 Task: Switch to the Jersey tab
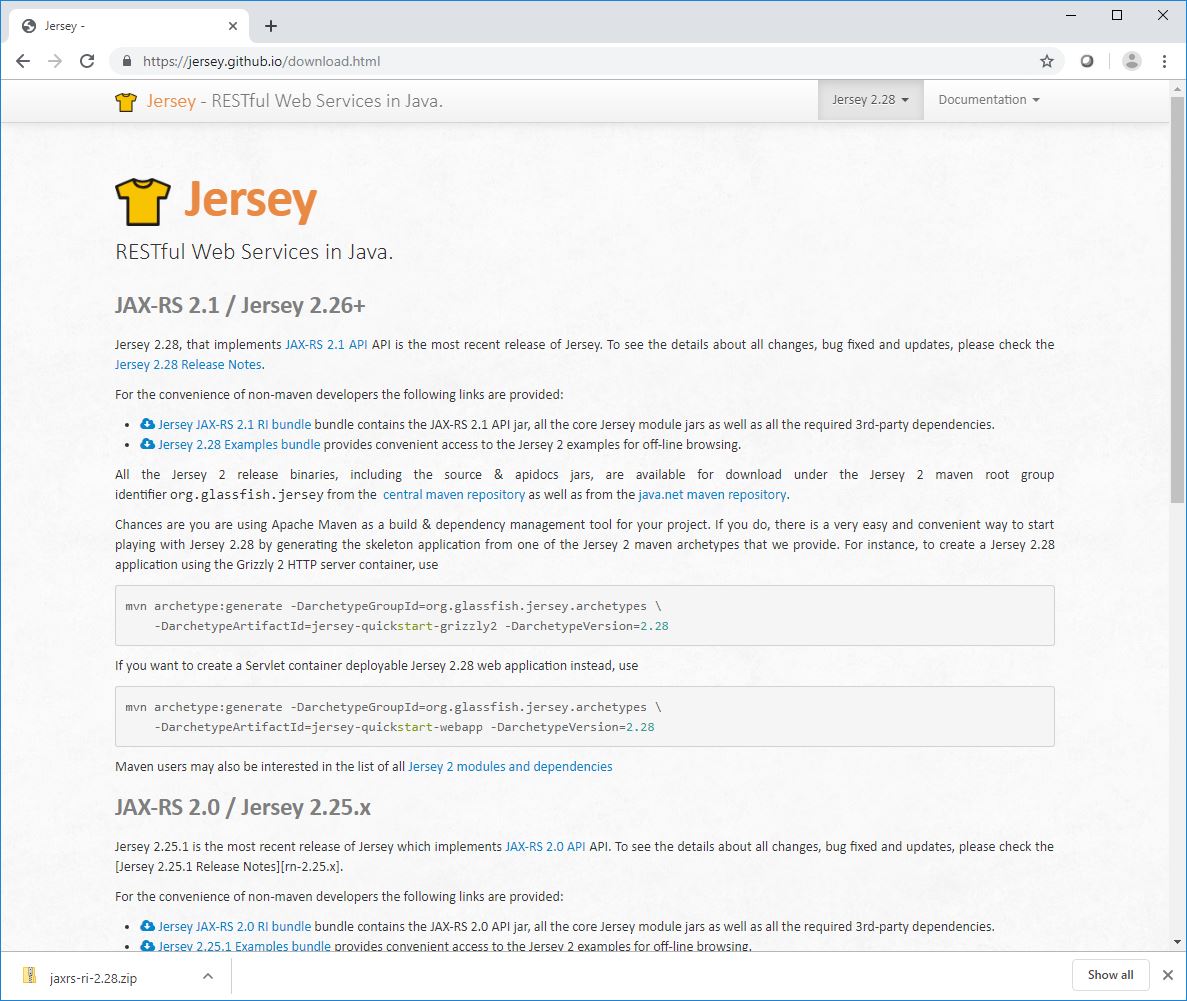(x=129, y=27)
